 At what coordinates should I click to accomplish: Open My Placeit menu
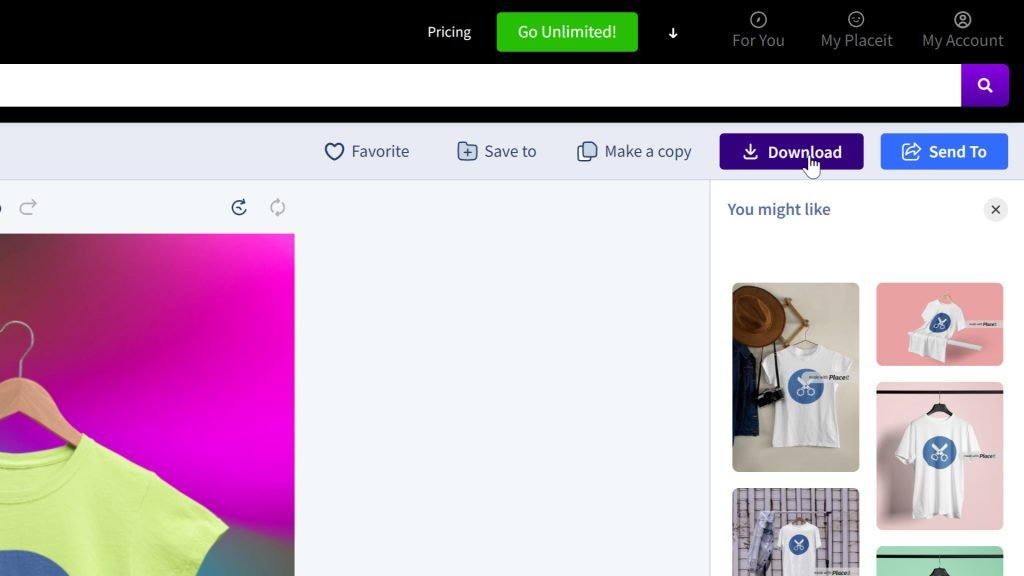tap(856, 31)
